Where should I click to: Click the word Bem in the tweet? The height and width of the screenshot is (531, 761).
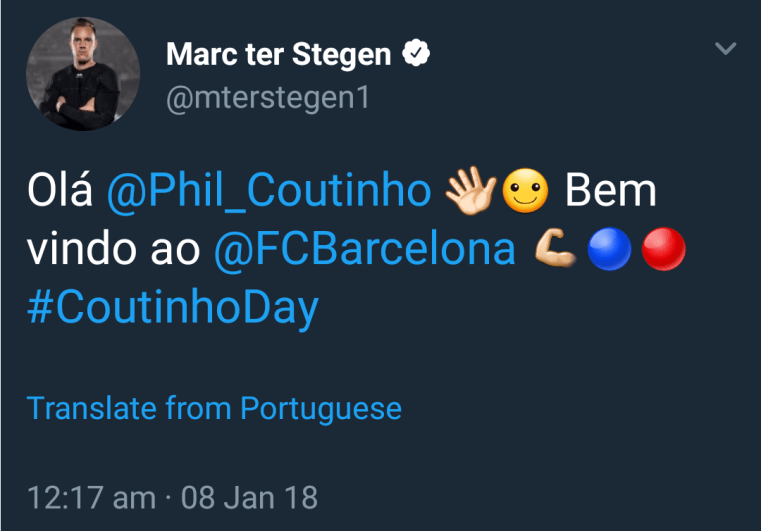(x=611, y=191)
